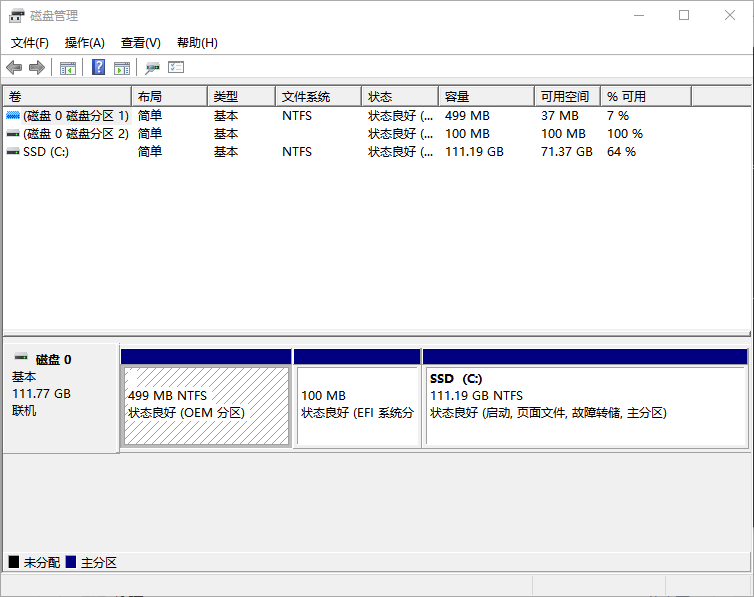Click the black 未分配 legend swatch

pos(14,562)
